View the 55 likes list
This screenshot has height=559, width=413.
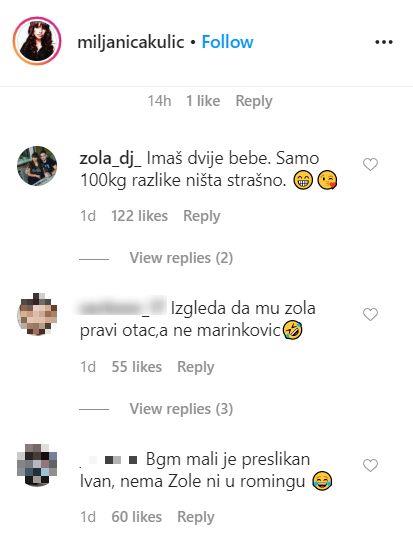(x=137, y=367)
